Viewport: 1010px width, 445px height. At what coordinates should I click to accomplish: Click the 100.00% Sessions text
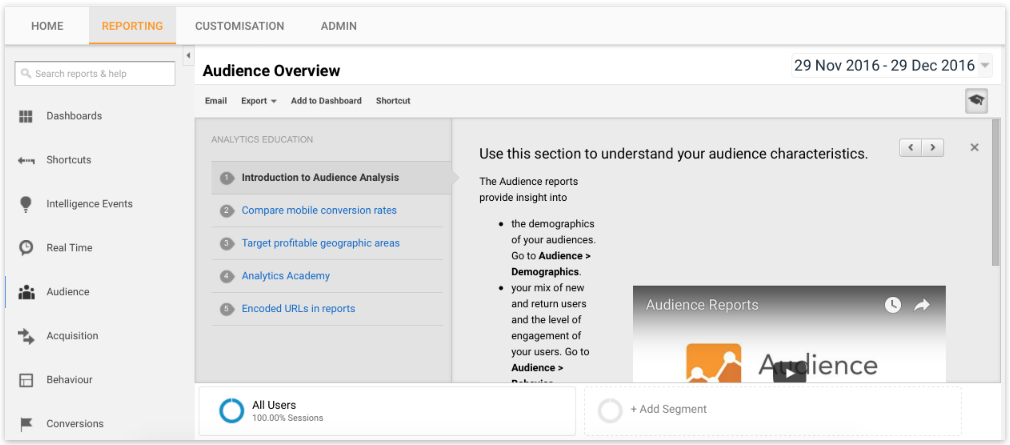pyautogui.click(x=287, y=418)
